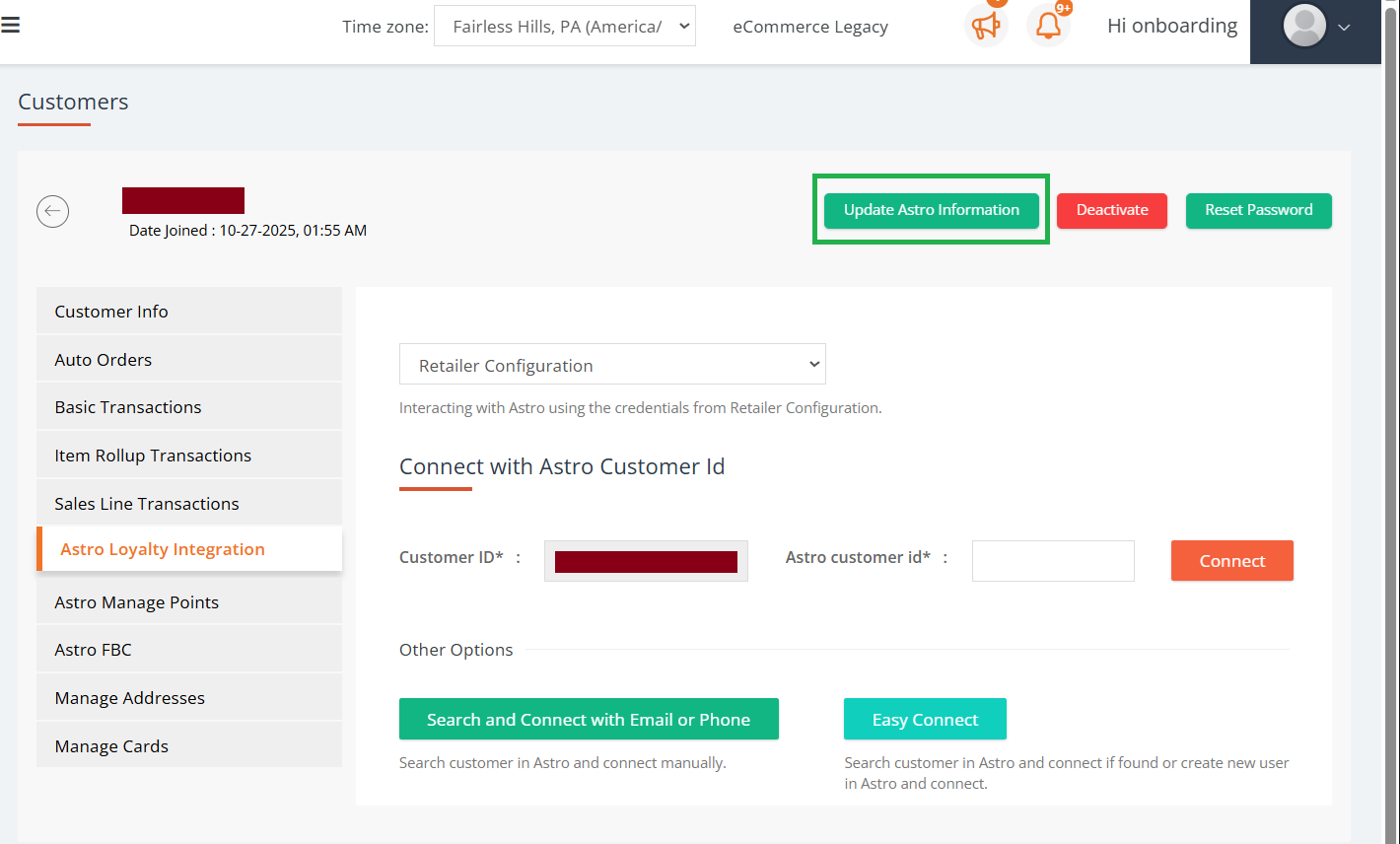Image resolution: width=1400 pixels, height=844 pixels.
Task: Open the Astro FBC section
Action: [x=189, y=650]
